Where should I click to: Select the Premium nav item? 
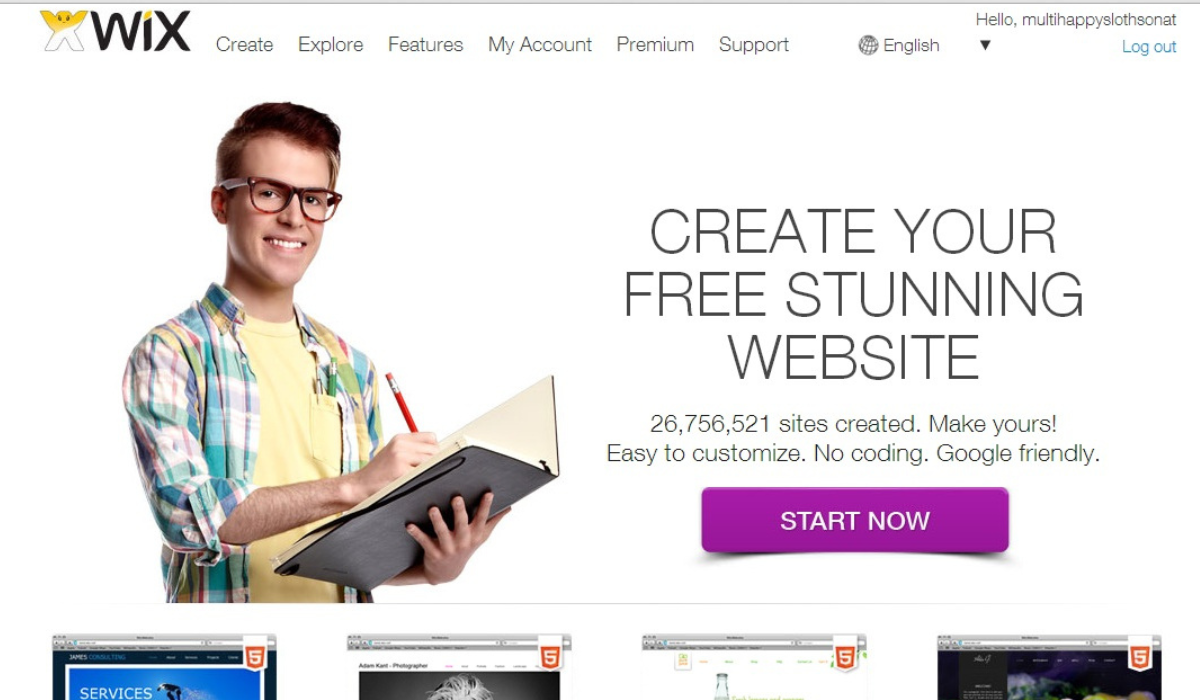[655, 45]
